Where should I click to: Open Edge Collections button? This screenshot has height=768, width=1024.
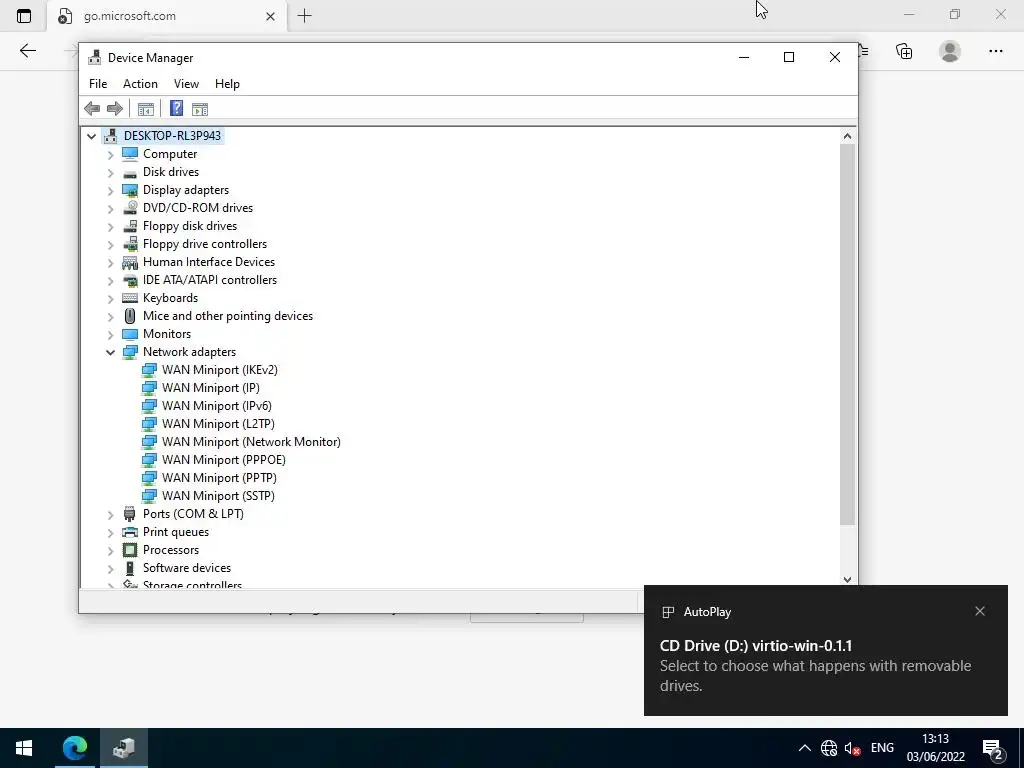904,51
